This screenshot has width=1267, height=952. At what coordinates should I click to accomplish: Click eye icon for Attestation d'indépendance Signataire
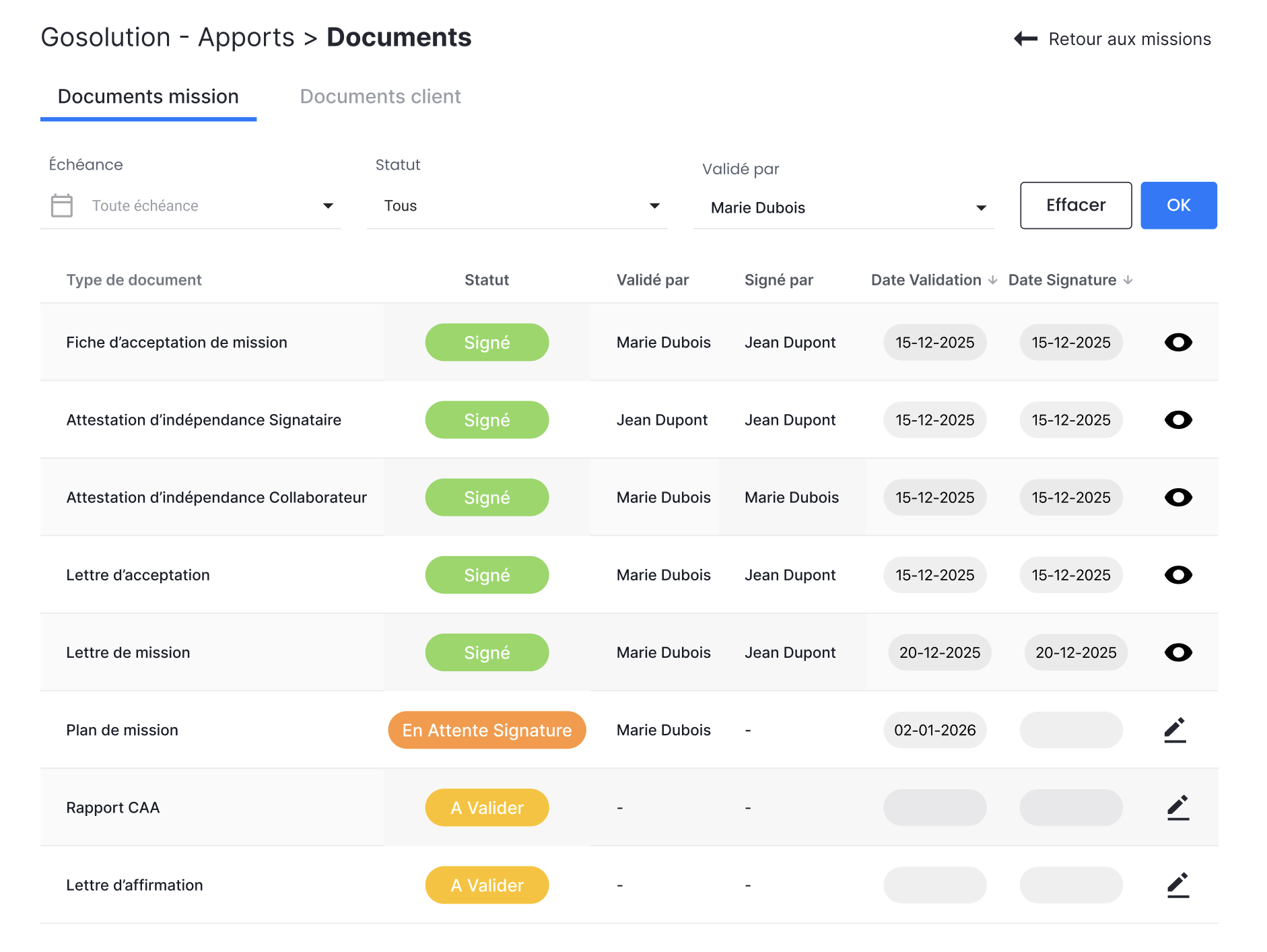pyautogui.click(x=1177, y=420)
